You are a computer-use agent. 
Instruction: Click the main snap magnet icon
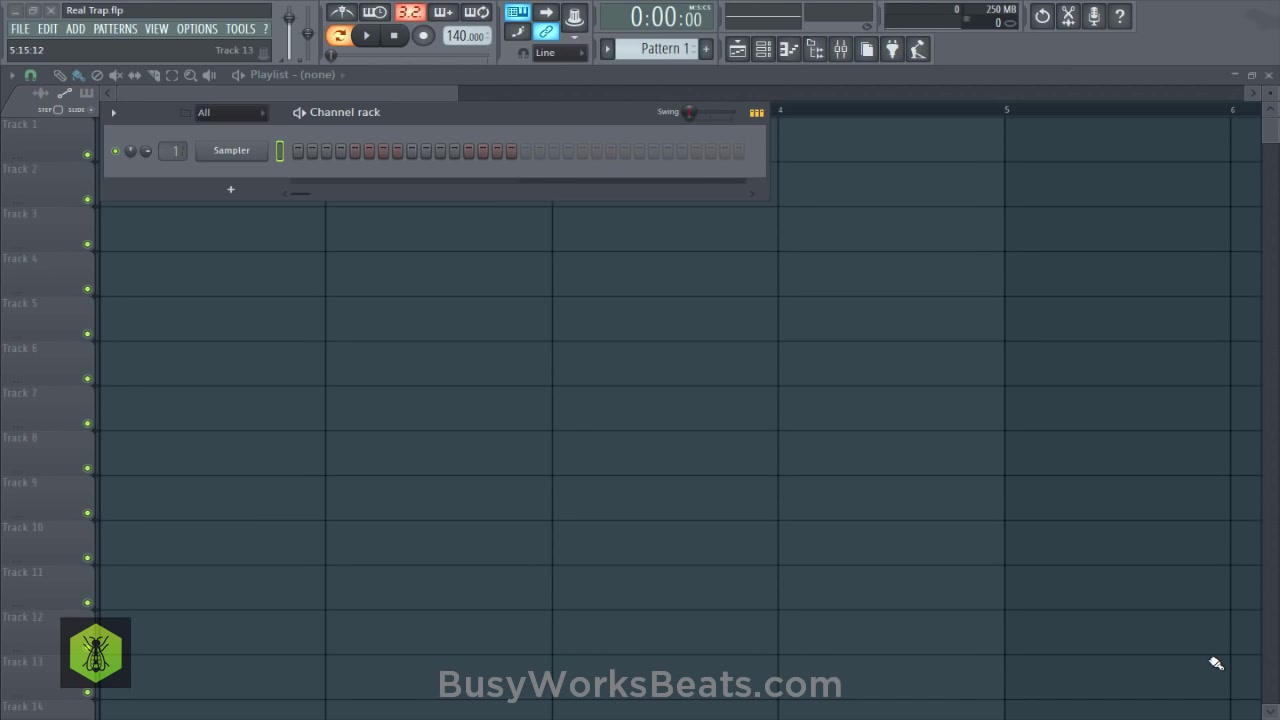click(523, 53)
